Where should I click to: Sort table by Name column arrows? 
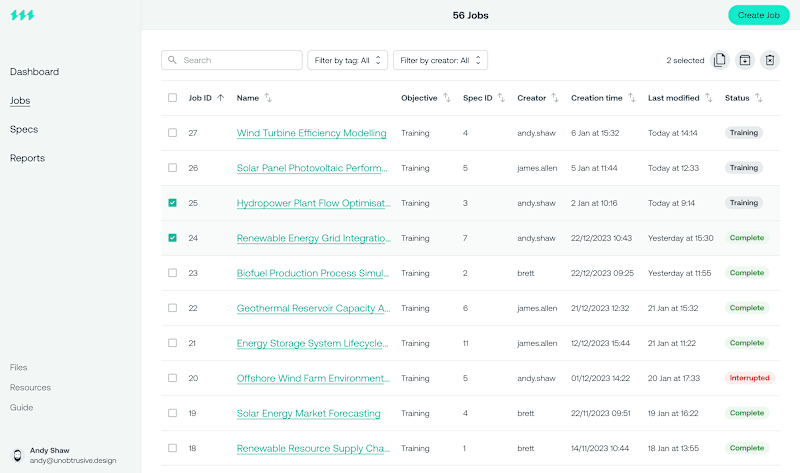(268, 98)
